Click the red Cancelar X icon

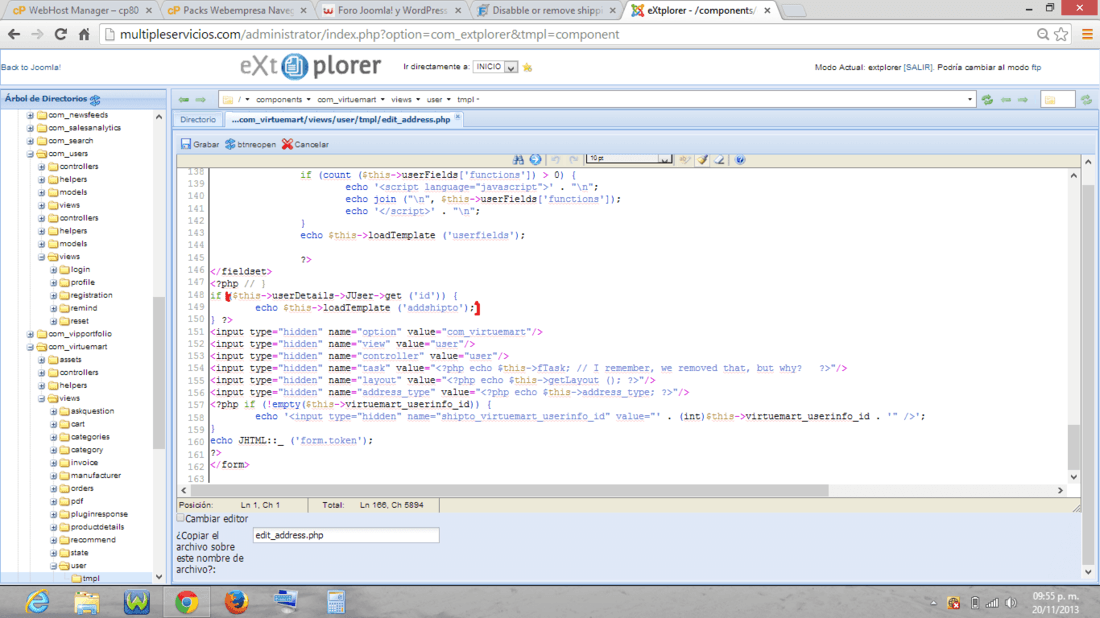(x=287, y=144)
